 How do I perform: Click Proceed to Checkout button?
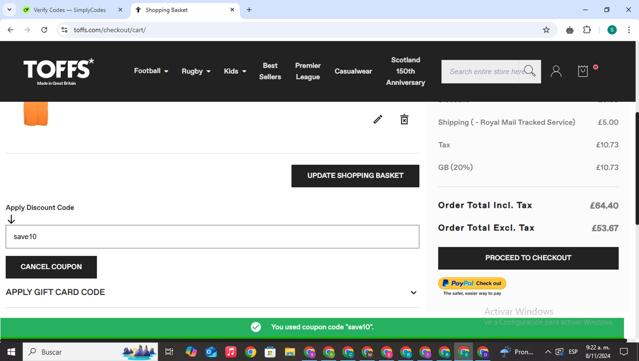528,258
